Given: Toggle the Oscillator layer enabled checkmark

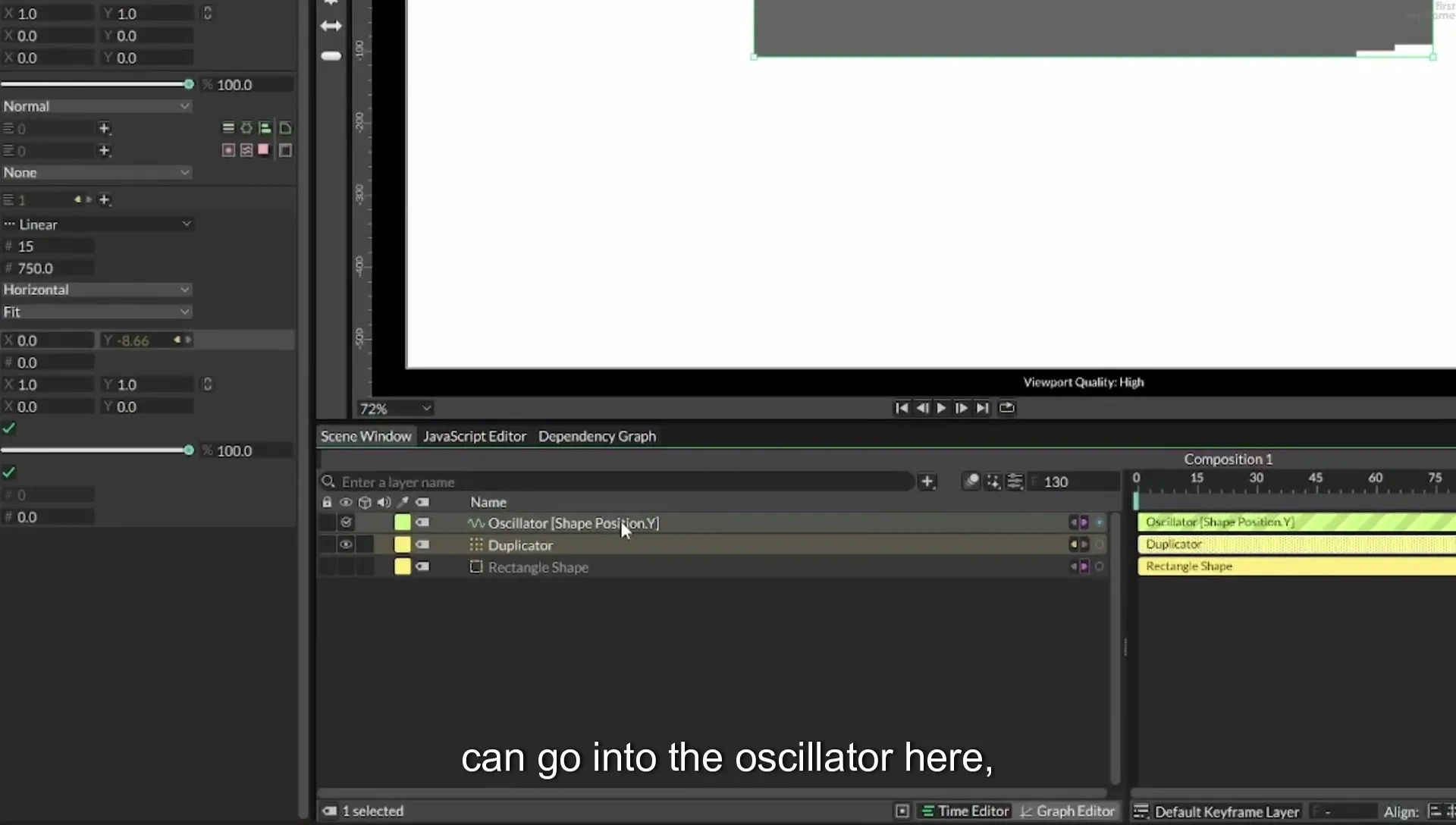Looking at the screenshot, I should (346, 522).
